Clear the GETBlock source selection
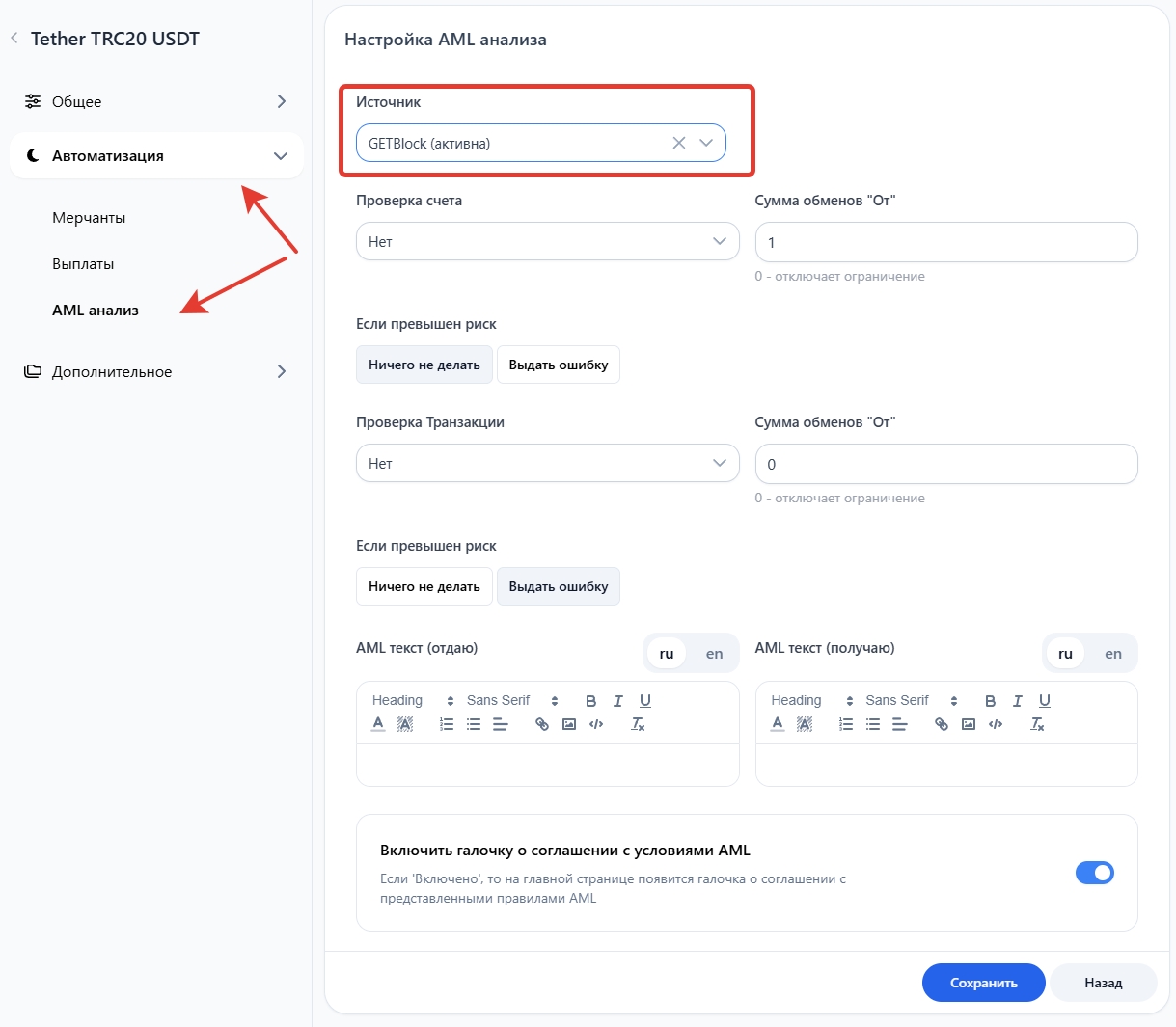Image resolution: width=1176 pixels, height=1027 pixels. pyautogui.click(x=679, y=143)
